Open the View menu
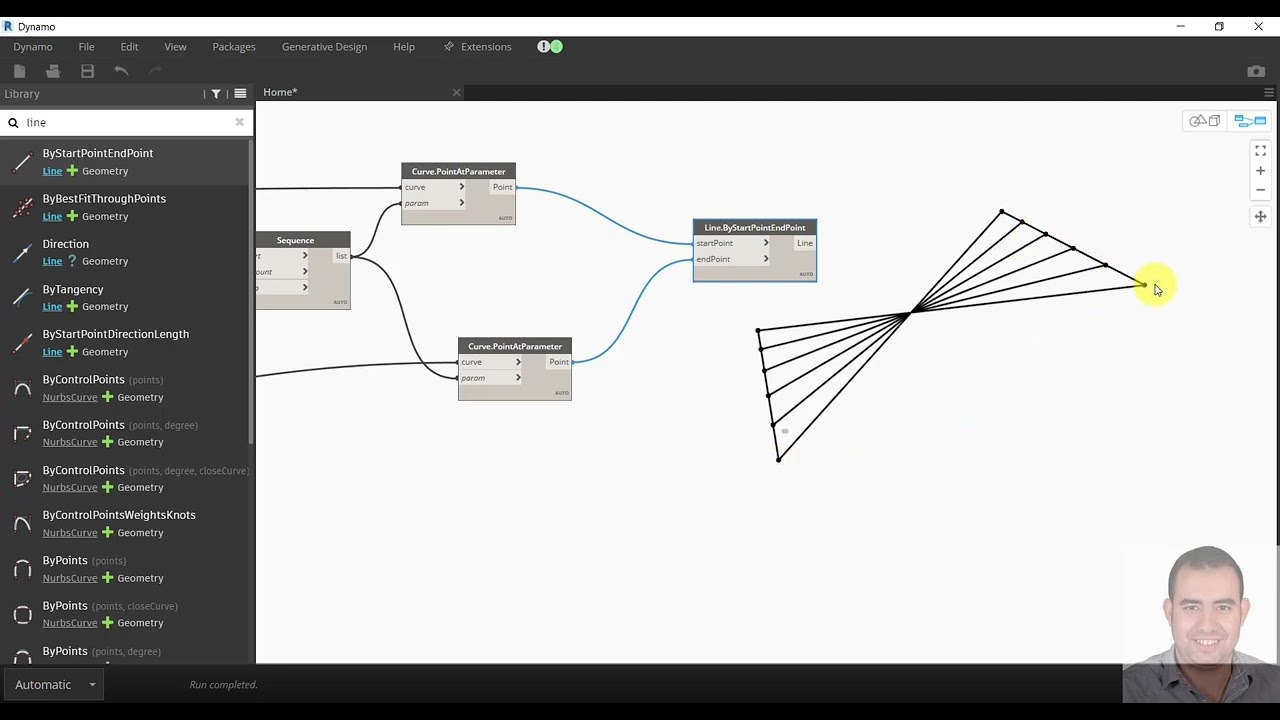The height and width of the screenshot is (720, 1280). coord(175,47)
